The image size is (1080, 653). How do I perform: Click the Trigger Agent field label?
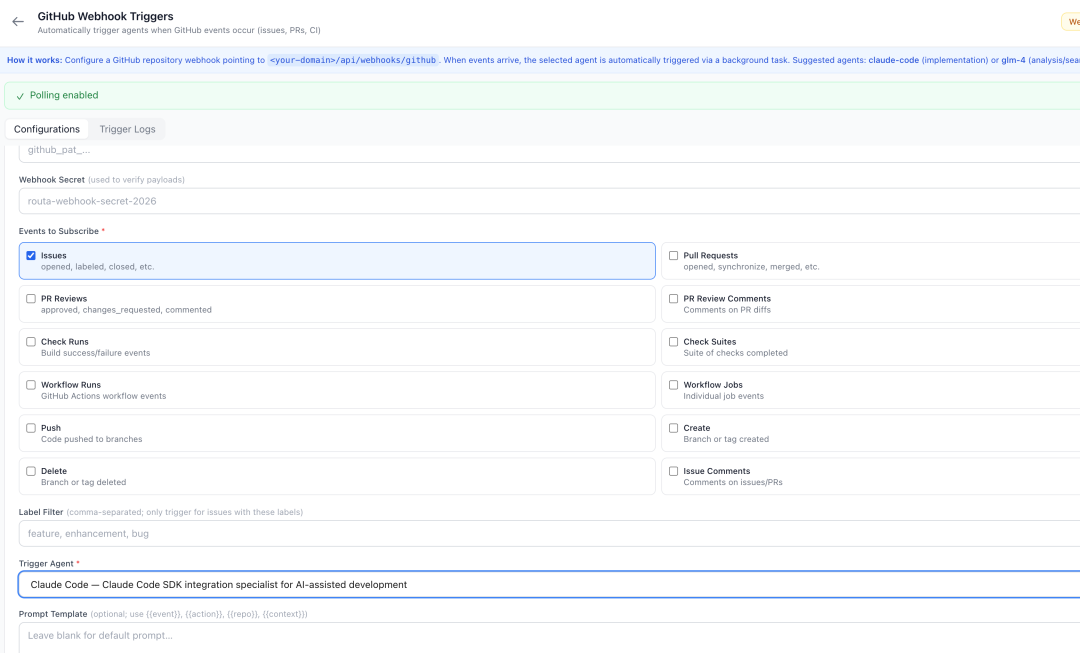46,563
